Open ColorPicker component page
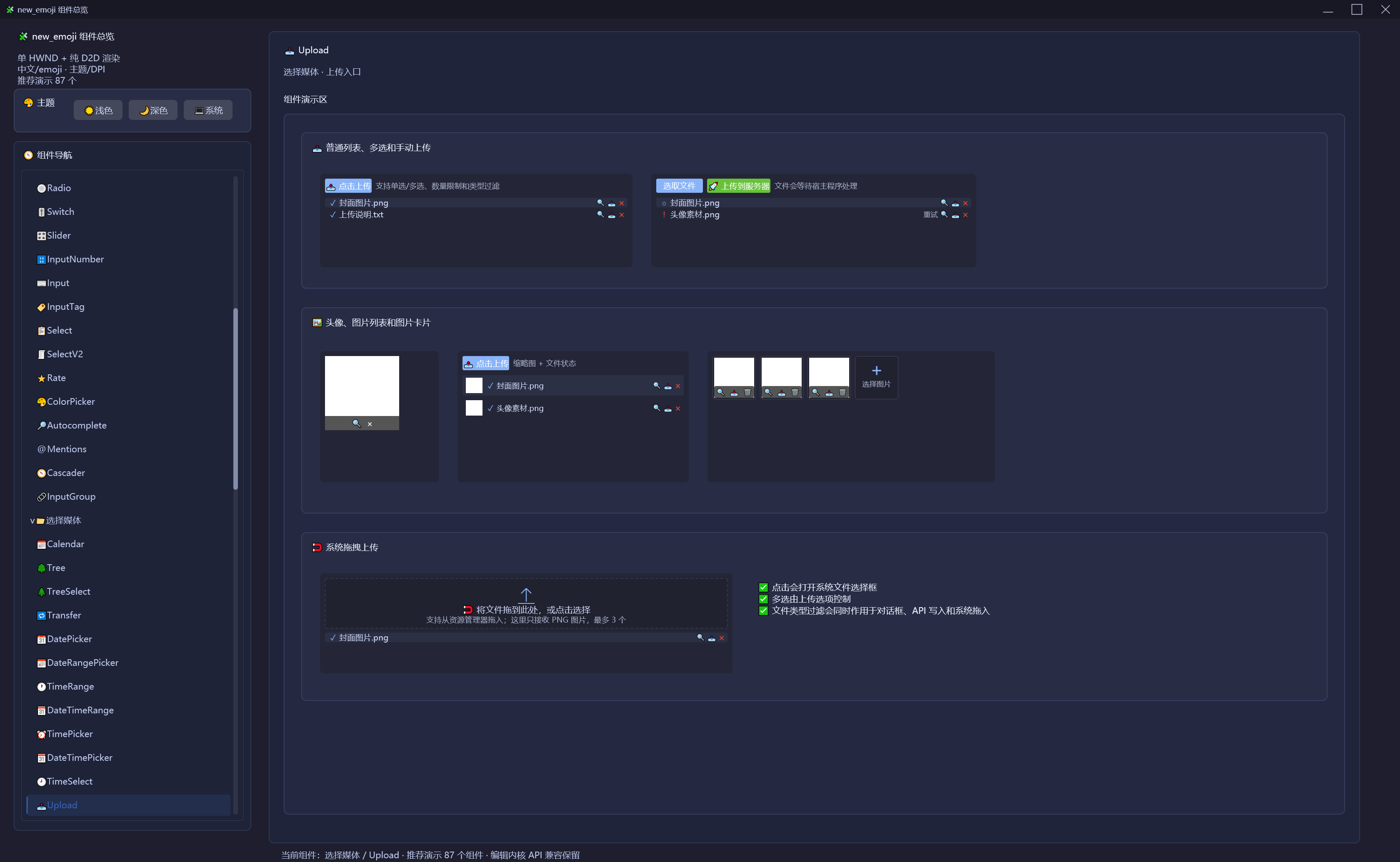The height and width of the screenshot is (862, 1400). (x=128, y=402)
